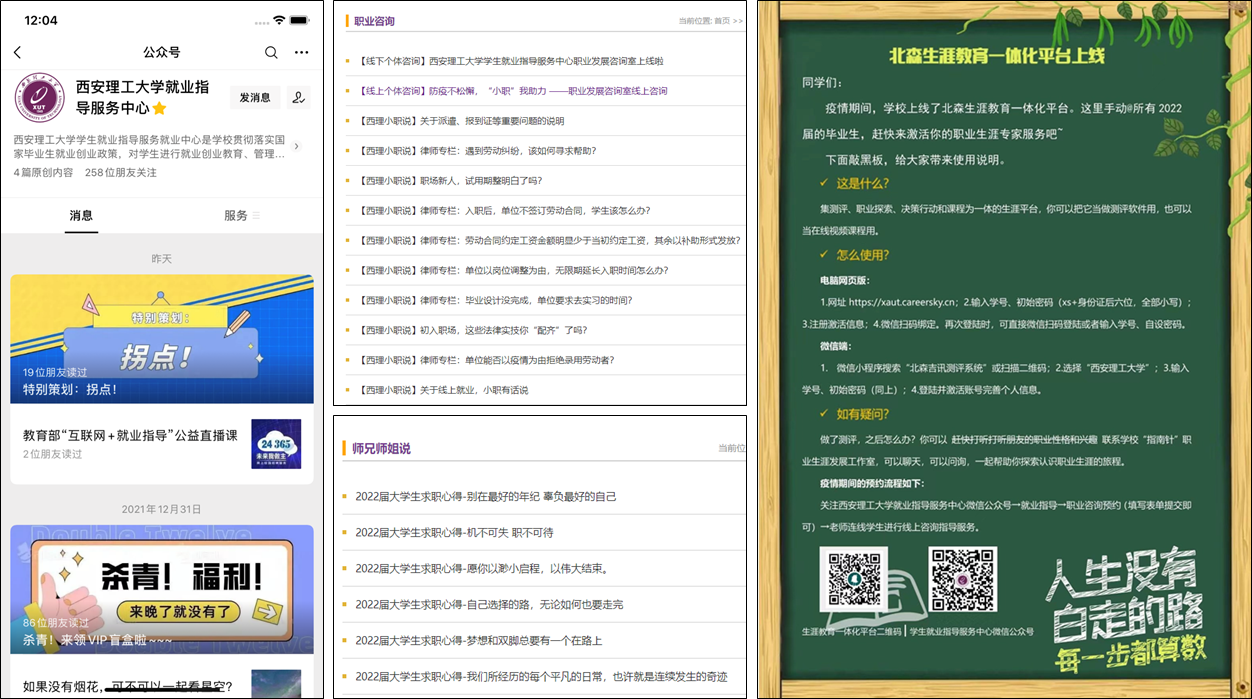Click the 发消息 button

pos(255,97)
